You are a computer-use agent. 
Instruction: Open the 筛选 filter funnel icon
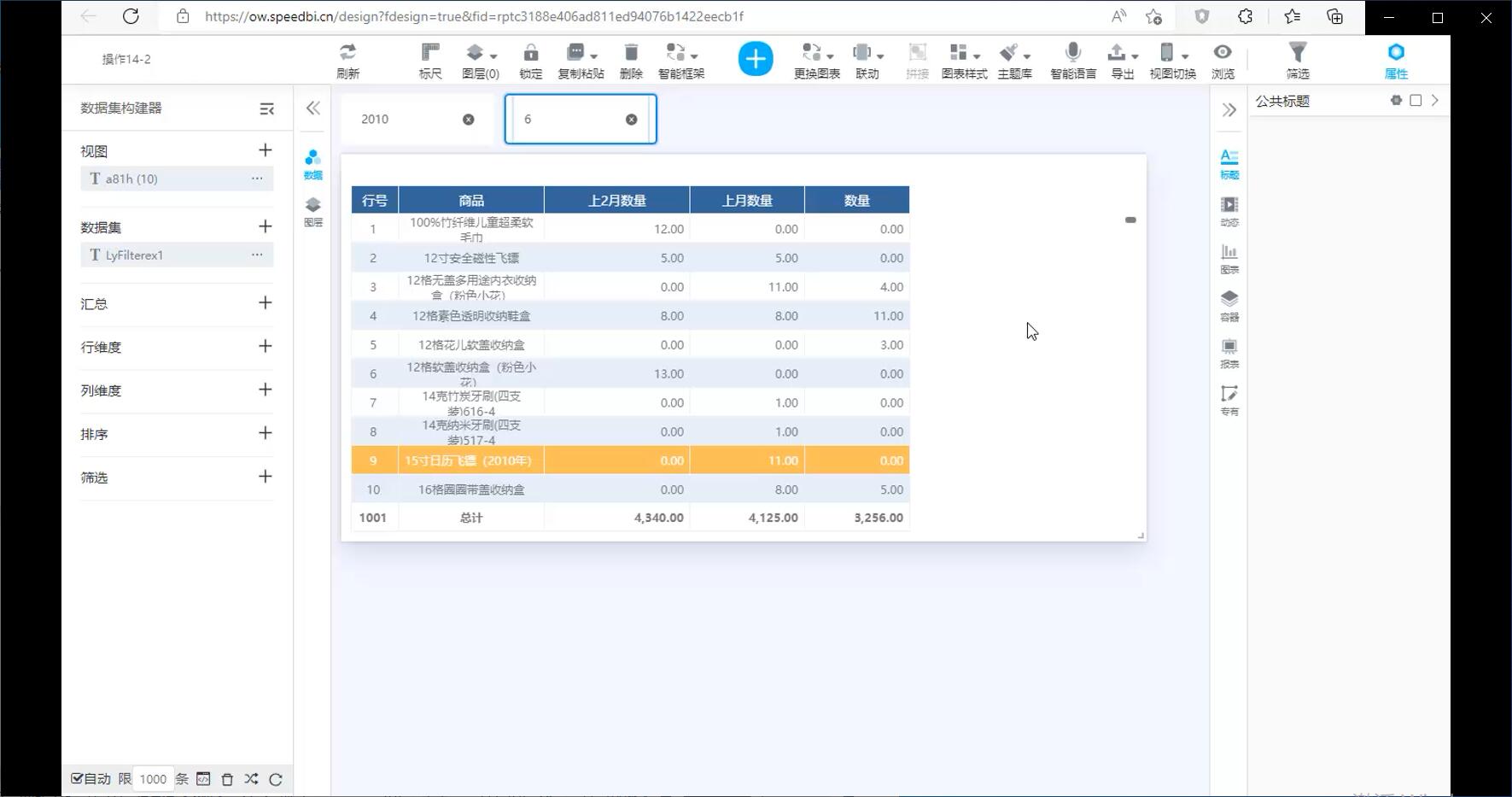point(1297,53)
